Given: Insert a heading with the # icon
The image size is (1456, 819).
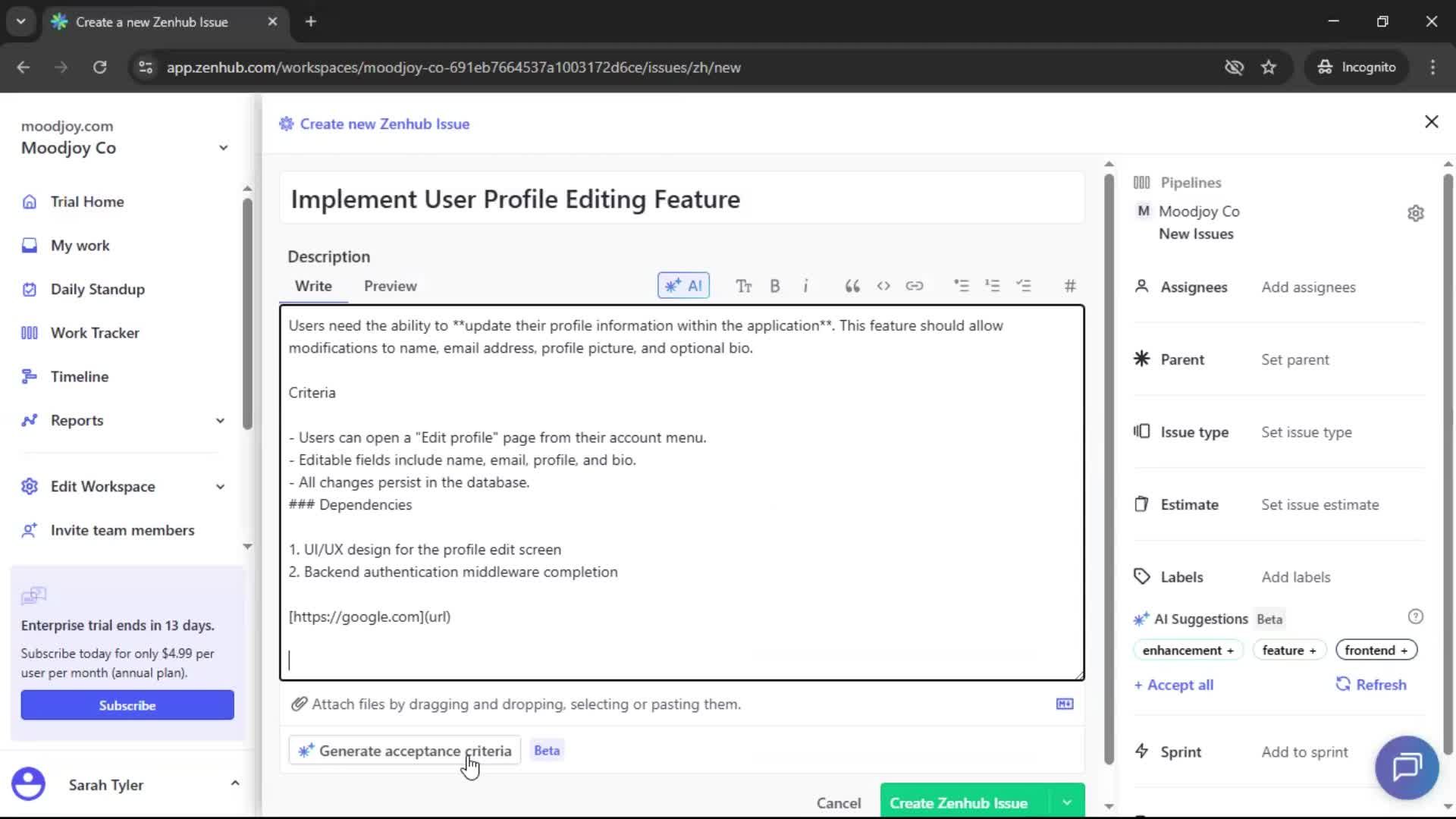Looking at the screenshot, I should click(1069, 286).
